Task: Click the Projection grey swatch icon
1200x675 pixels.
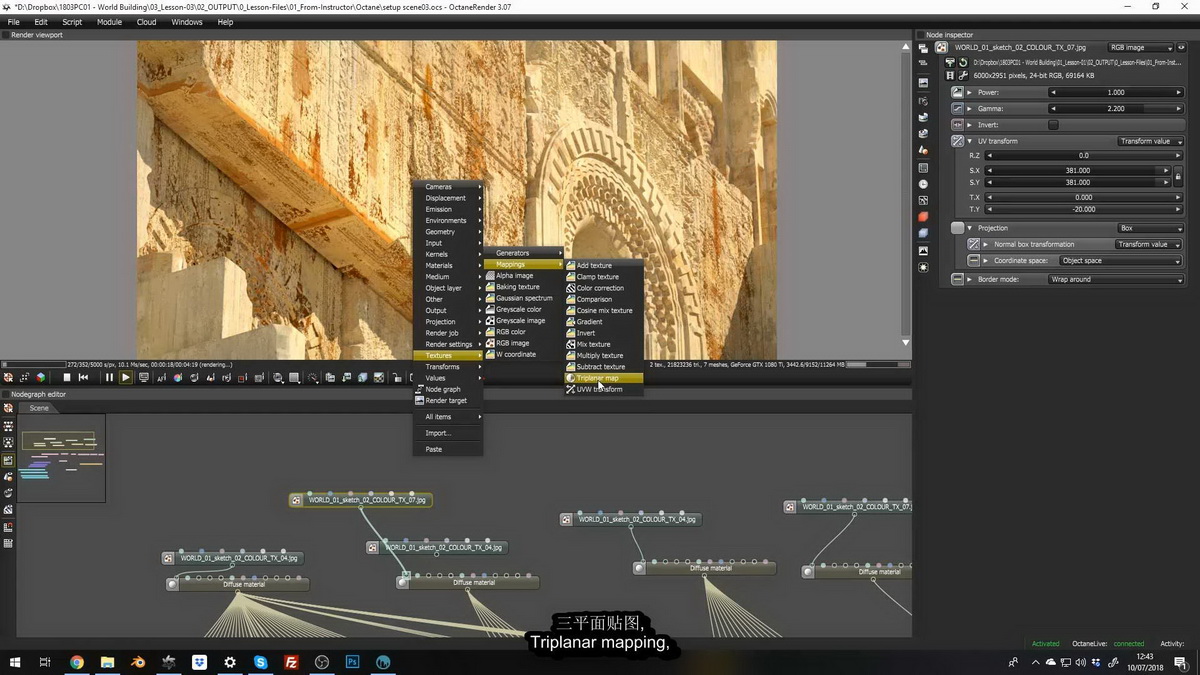Action: (x=957, y=228)
